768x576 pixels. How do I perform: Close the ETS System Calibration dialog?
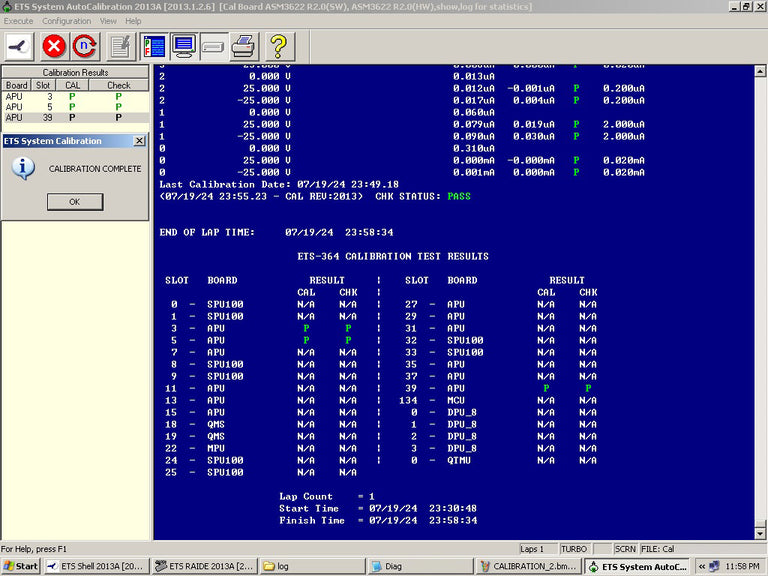point(139,141)
